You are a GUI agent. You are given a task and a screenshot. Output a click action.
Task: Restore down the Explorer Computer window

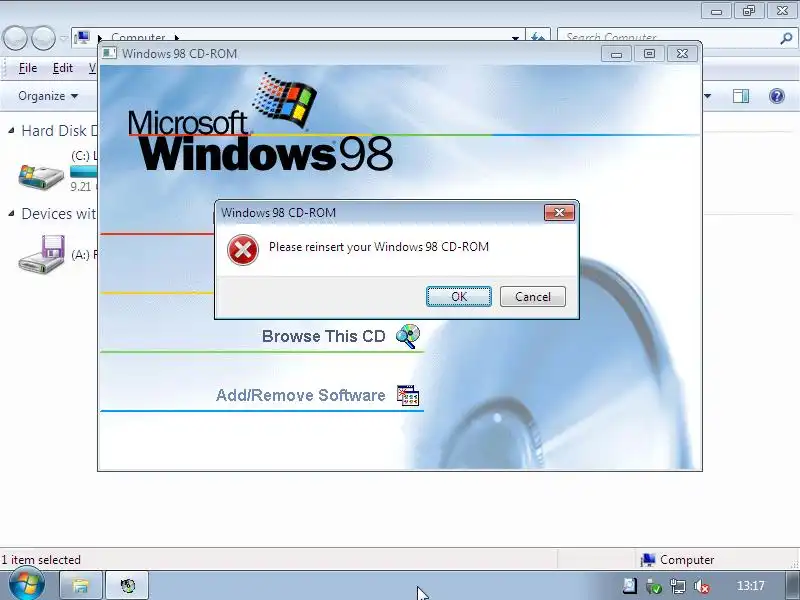[748, 10]
